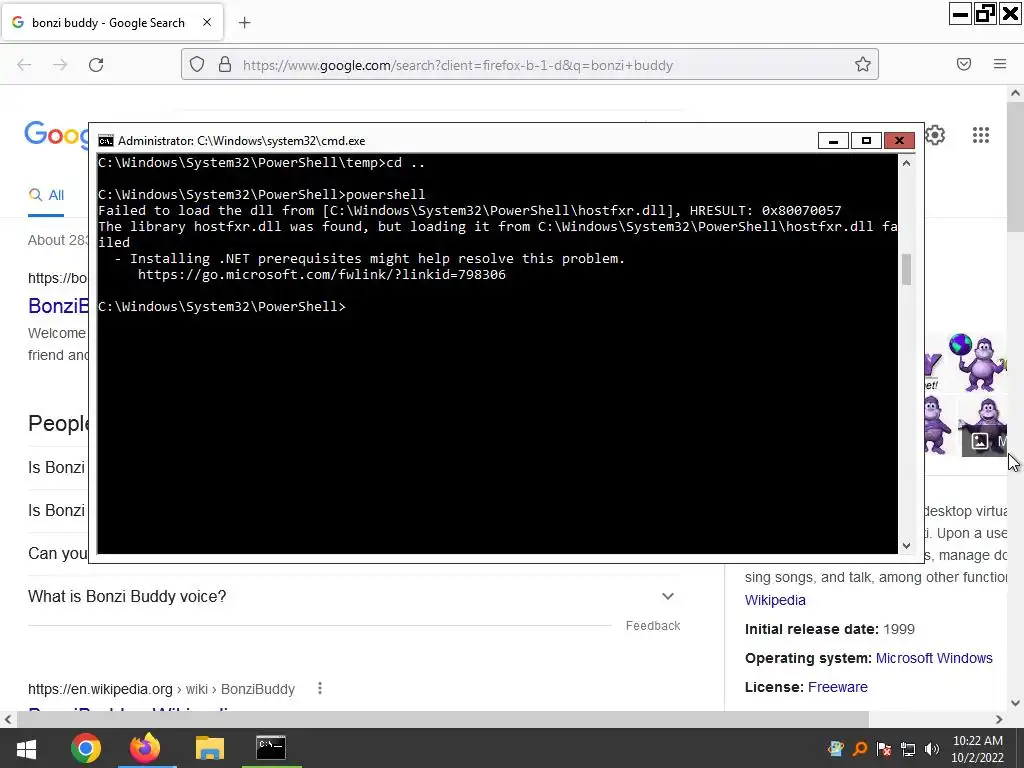Click the volume speaker tray icon
This screenshot has height=768, width=1024.
(932, 748)
